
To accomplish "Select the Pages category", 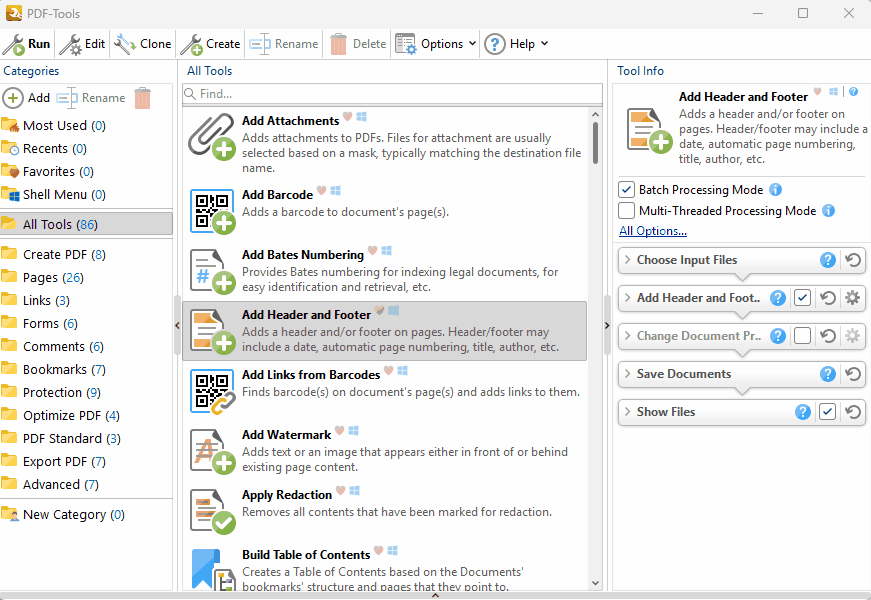I will coord(40,277).
